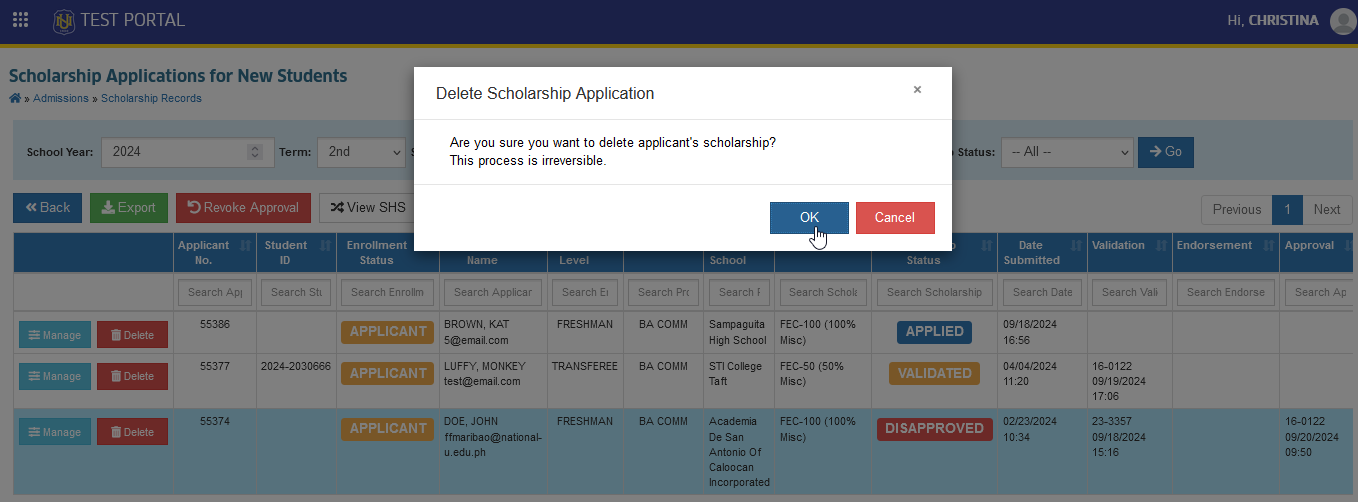Sort by Applicant No. column

click(213, 252)
